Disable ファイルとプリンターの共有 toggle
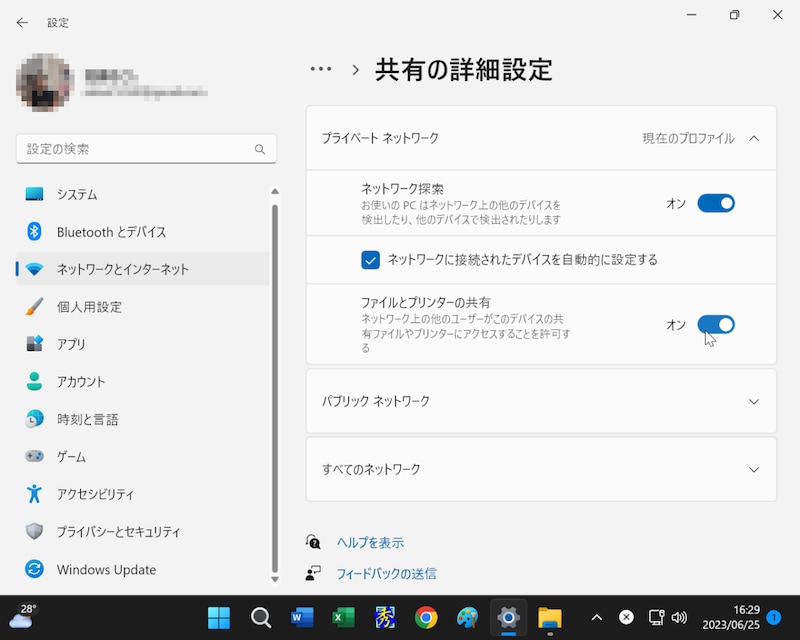800x640 pixels. (x=716, y=324)
